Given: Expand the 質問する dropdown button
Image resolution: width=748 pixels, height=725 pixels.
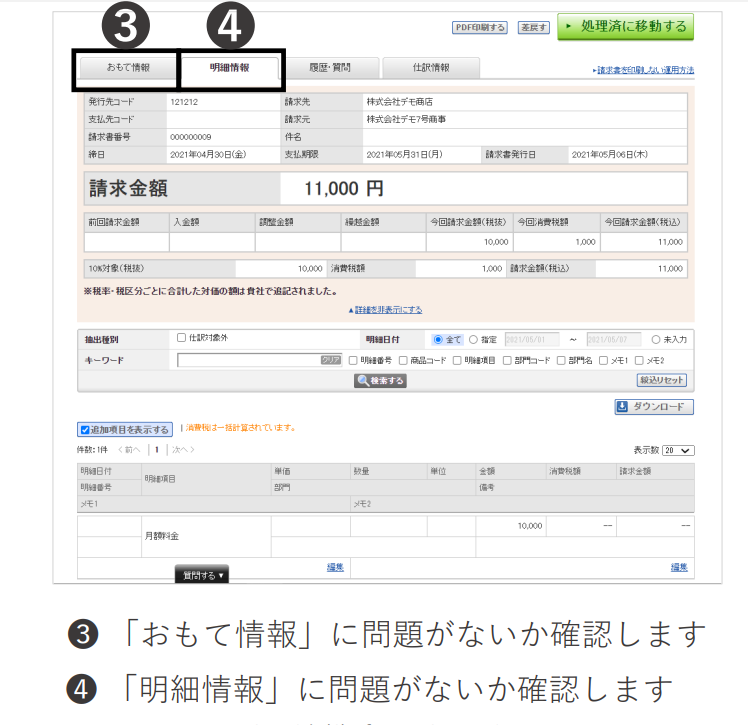Looking at the screenshot, I should point(203,575).
